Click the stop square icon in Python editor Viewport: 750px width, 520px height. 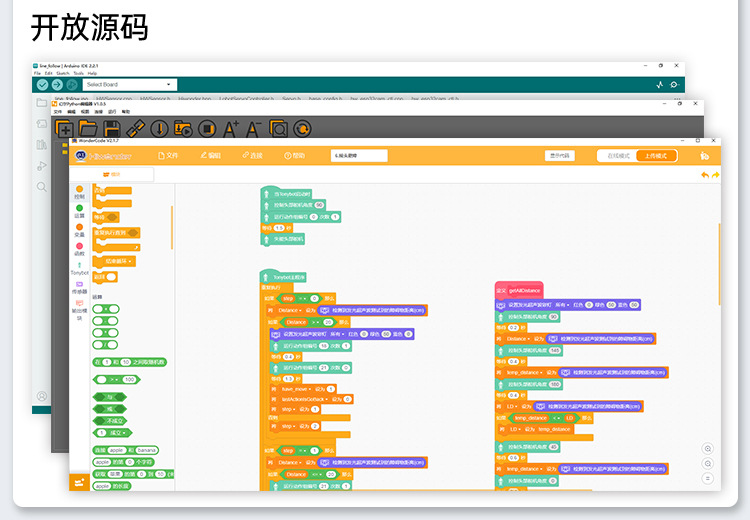pyautogui.click(x=207, y=128)
